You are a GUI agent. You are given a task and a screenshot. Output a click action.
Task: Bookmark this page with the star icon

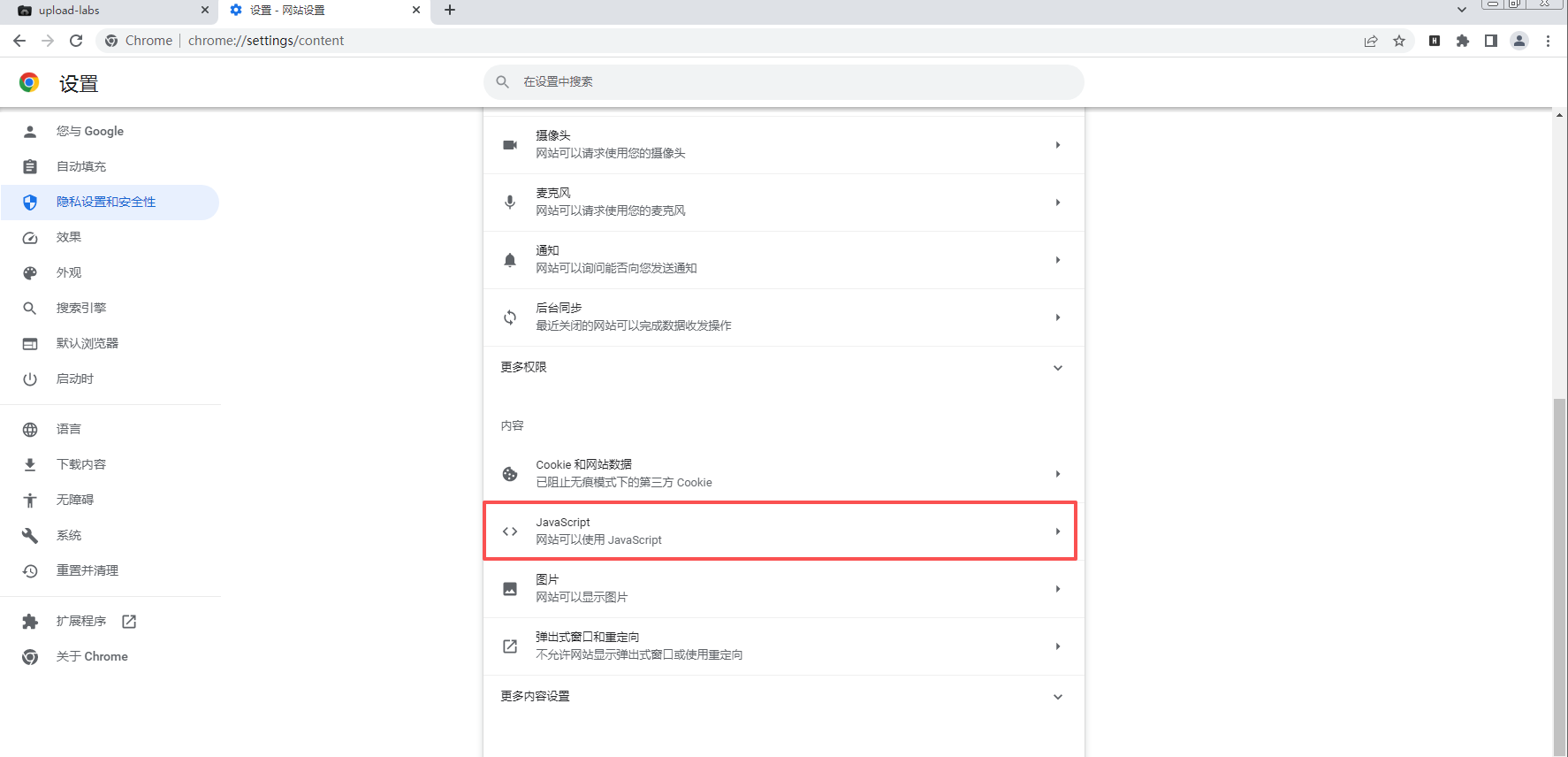[1399, 41]
